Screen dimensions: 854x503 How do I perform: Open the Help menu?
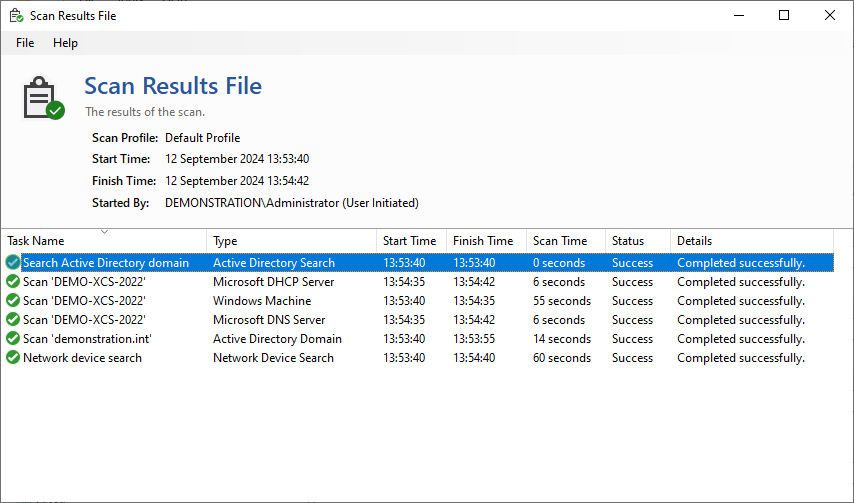(x=65, y=43)
